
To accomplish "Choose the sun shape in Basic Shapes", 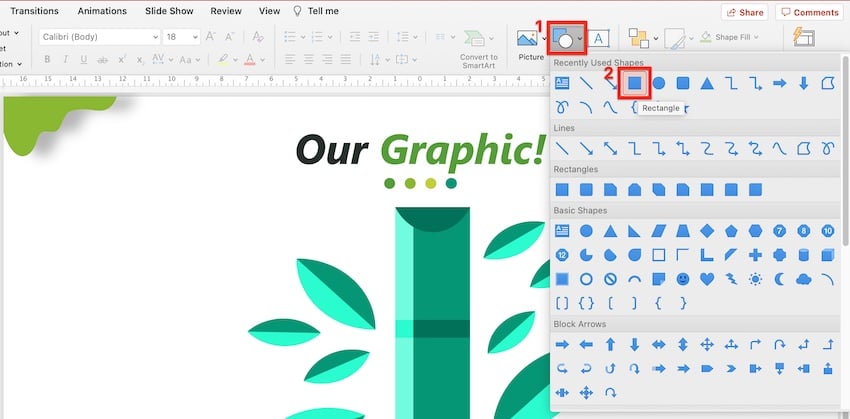I will pyautogui.click(x=755, y=278).
